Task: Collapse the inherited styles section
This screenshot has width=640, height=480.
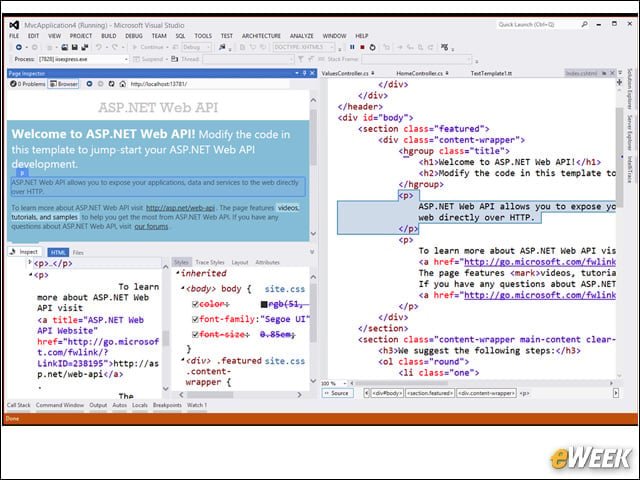Action: click(x=178, y=272)
